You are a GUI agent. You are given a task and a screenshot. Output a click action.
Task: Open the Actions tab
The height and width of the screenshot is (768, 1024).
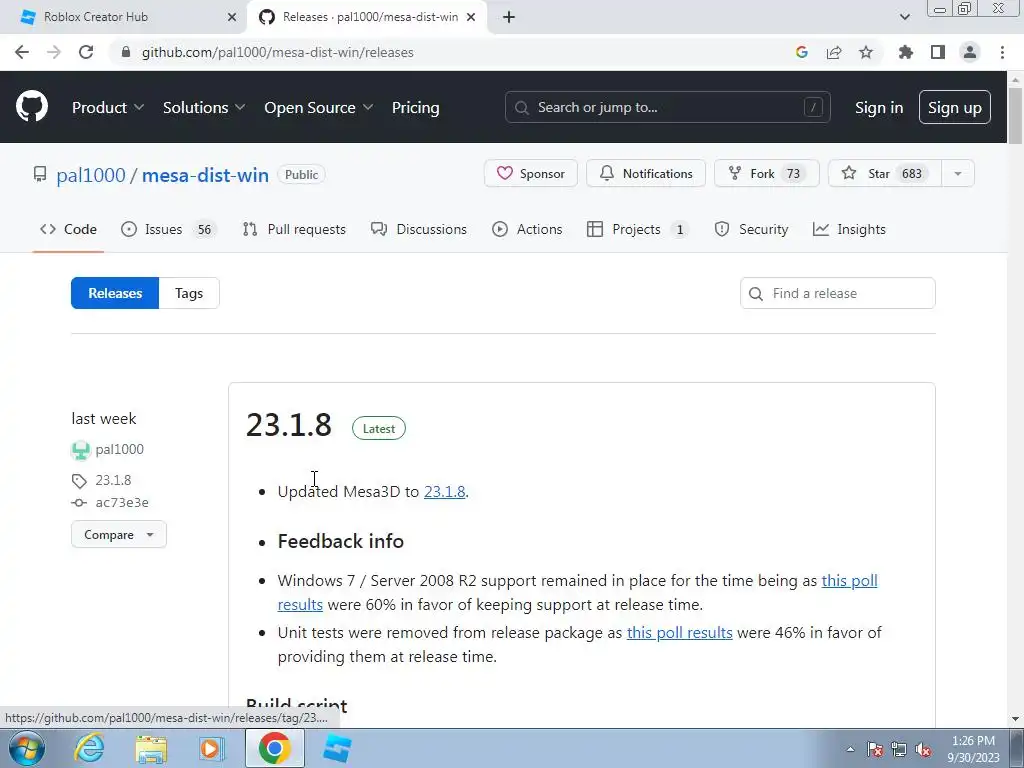click(527, 229)
